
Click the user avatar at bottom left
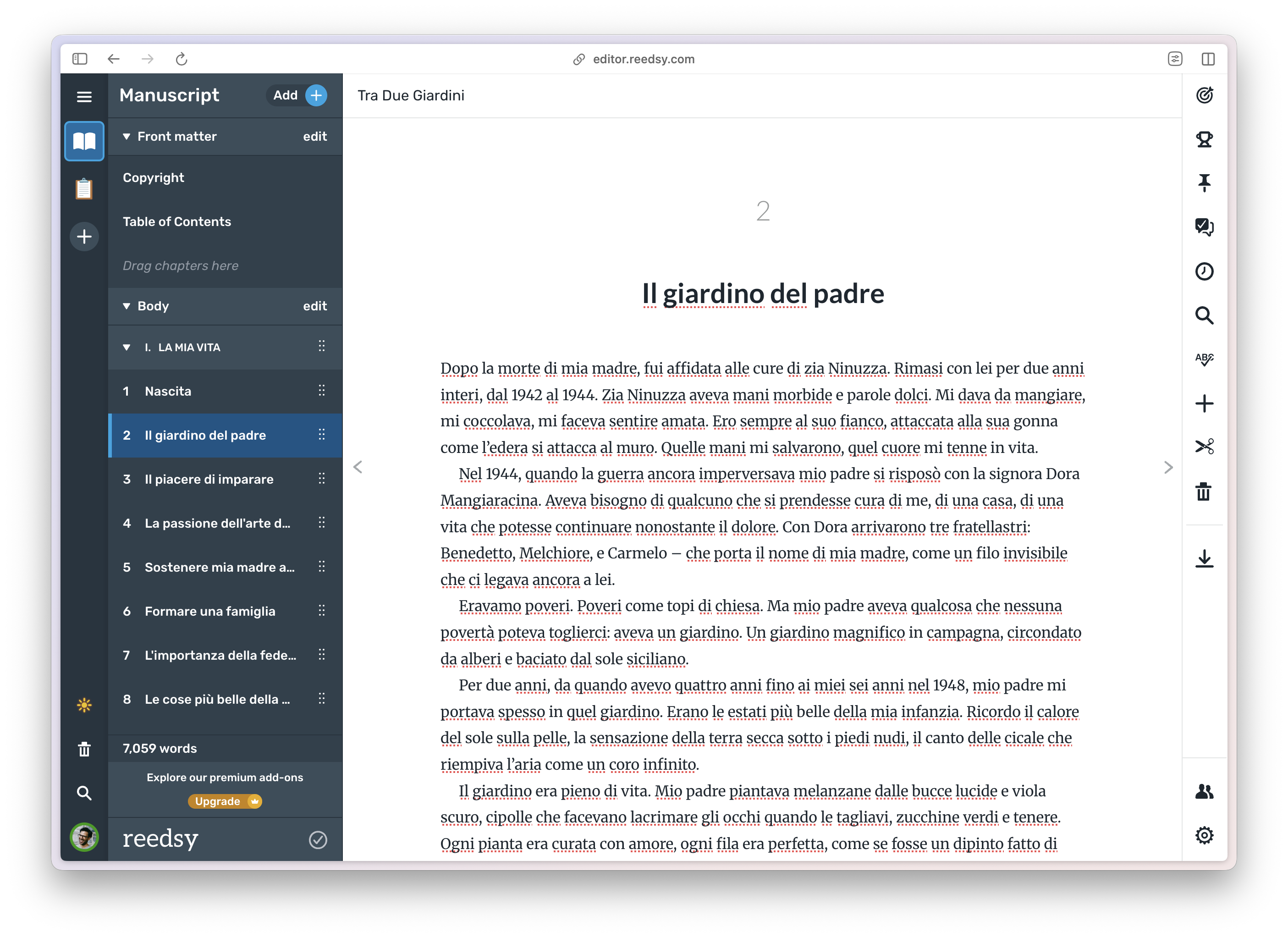point(85,840)
